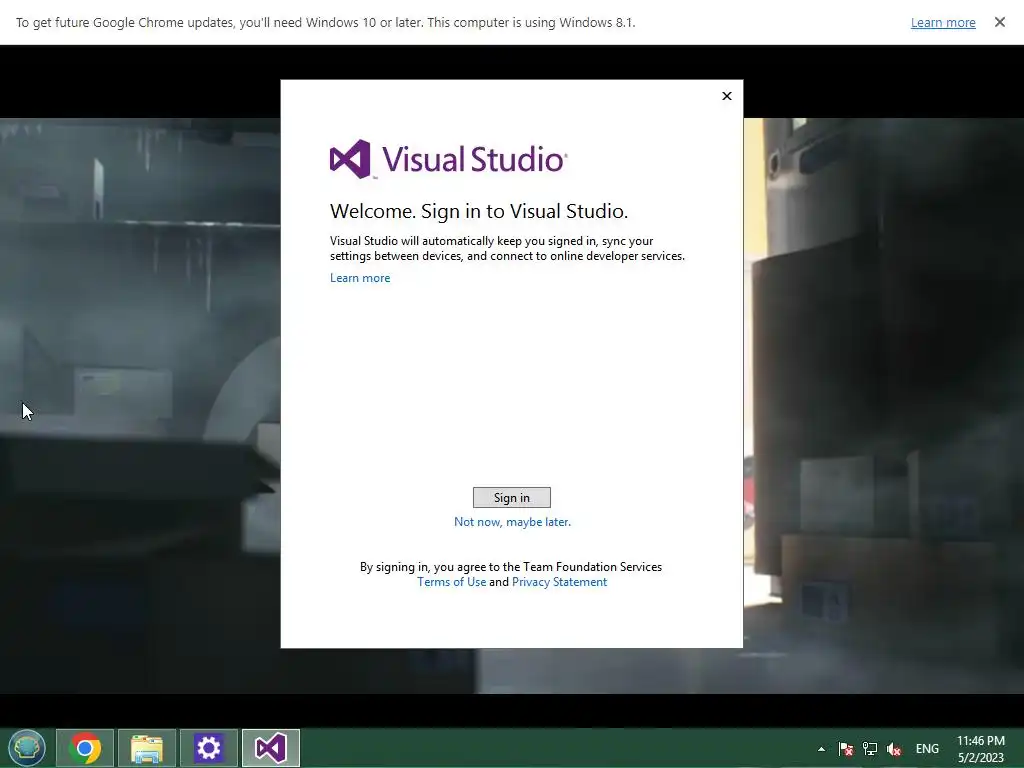Switch input language via ENG indicator

pos(927,749)
